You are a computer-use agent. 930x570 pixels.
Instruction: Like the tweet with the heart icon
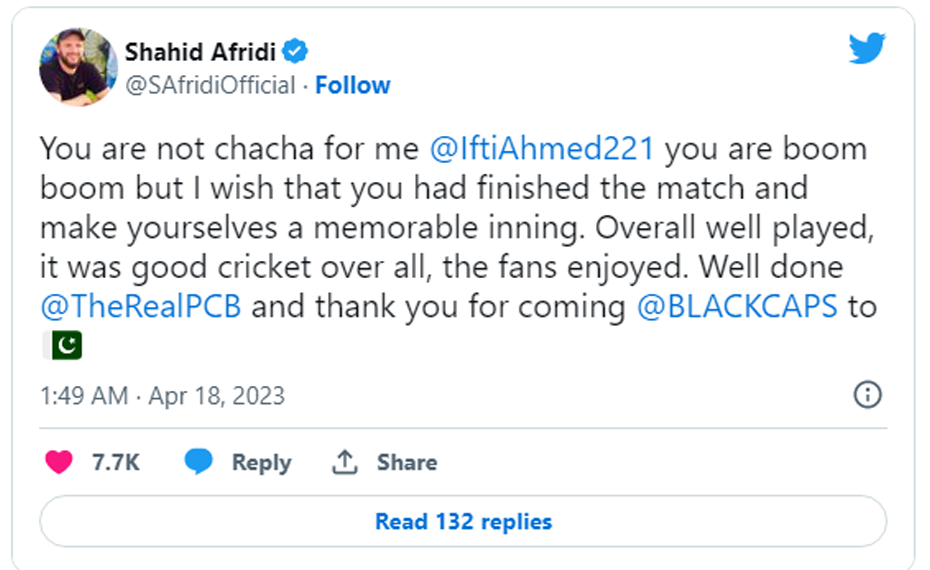pos(60,462)
